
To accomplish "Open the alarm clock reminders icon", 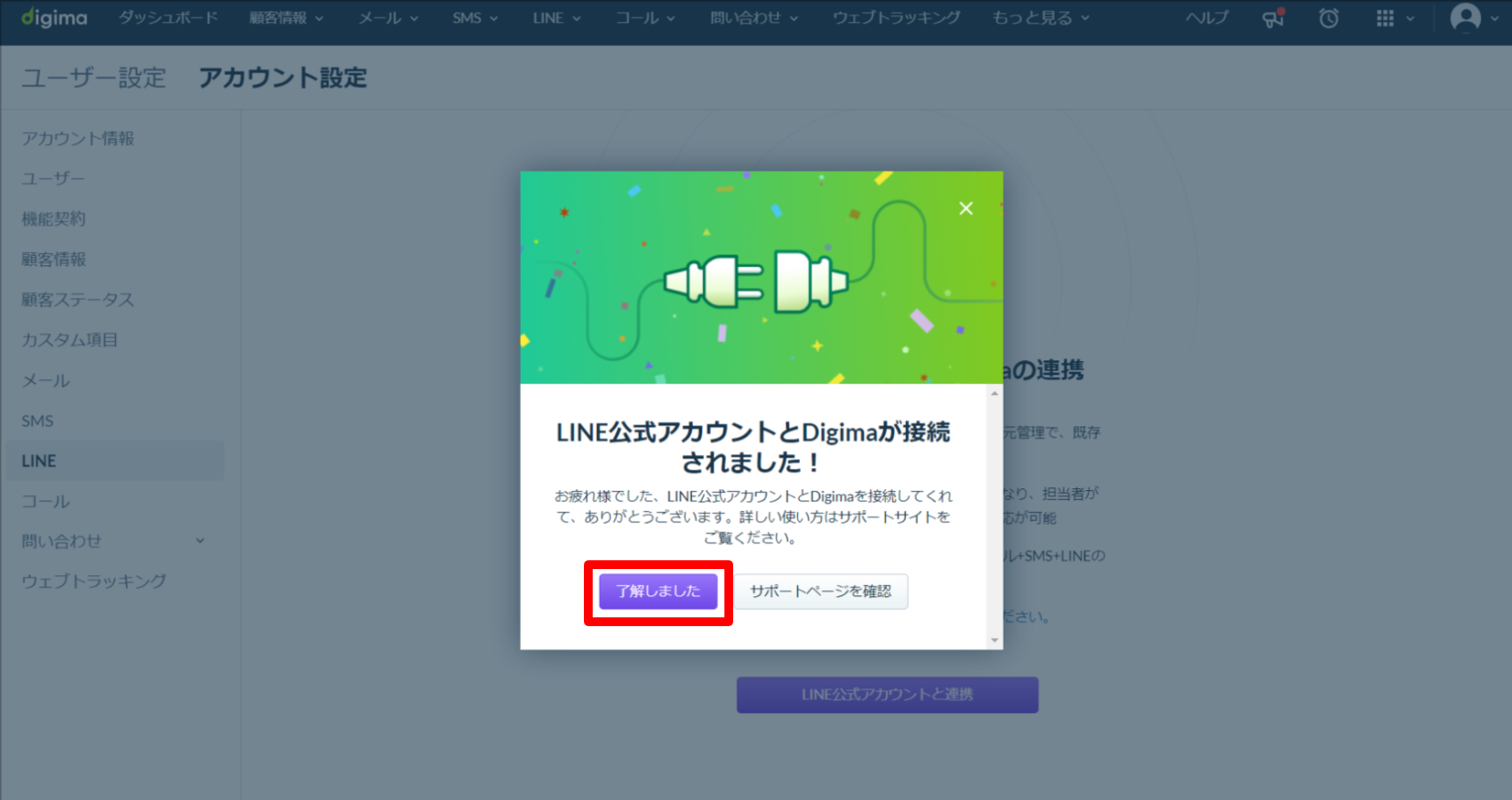I will tap(1328, 18).
